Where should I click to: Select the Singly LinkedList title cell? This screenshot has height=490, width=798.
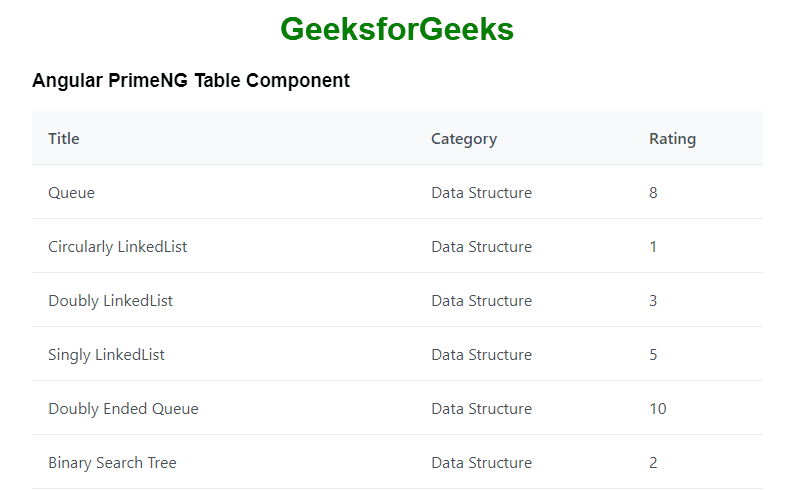pyautogui.click(x=107, y=355)
